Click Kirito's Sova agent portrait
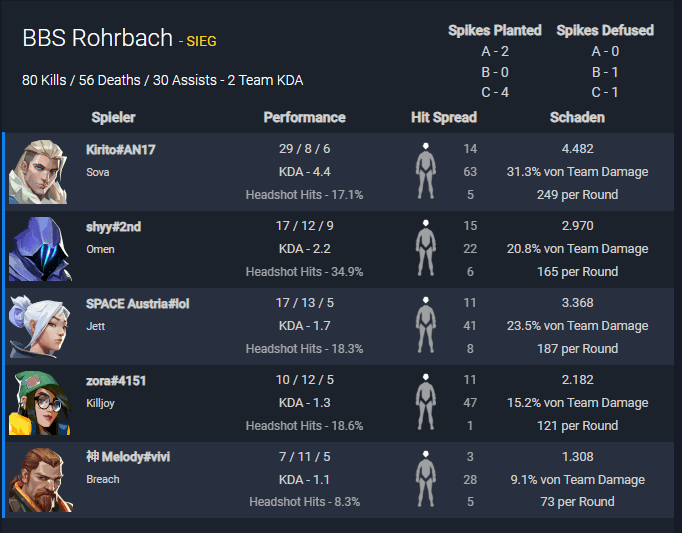 pyautogui.click(x=38, y=172)
